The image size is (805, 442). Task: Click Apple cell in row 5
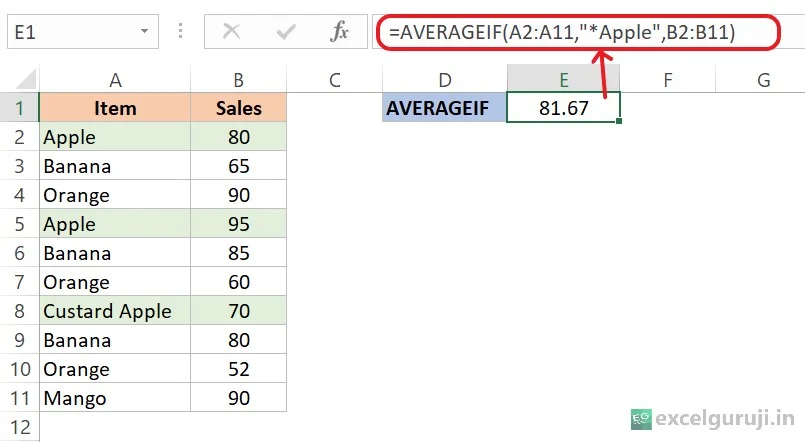pyautogui.click(x=115, y=223)
